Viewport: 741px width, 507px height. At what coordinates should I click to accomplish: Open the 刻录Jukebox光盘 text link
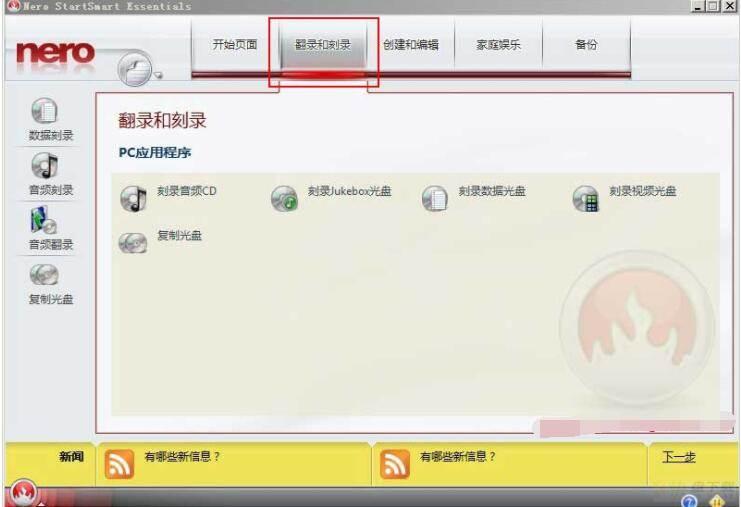coord(350,191)
